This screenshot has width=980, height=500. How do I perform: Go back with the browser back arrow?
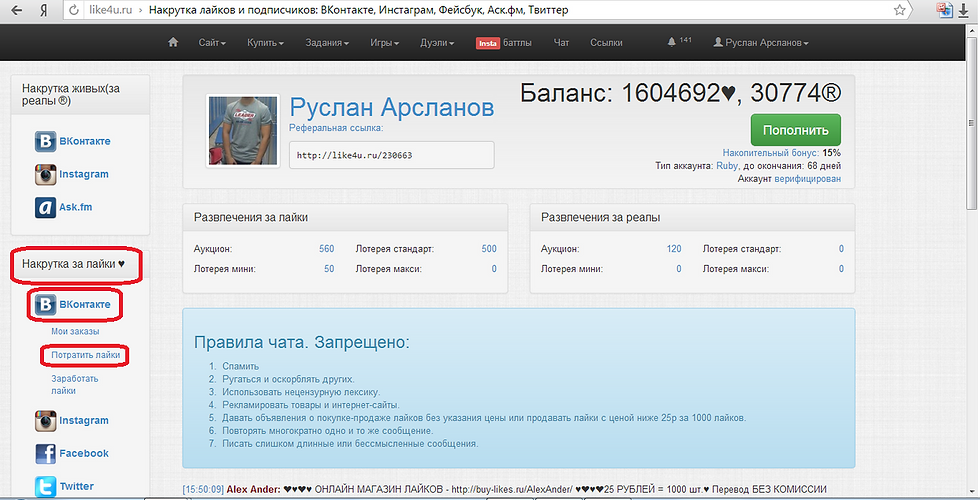click(17, 10)
